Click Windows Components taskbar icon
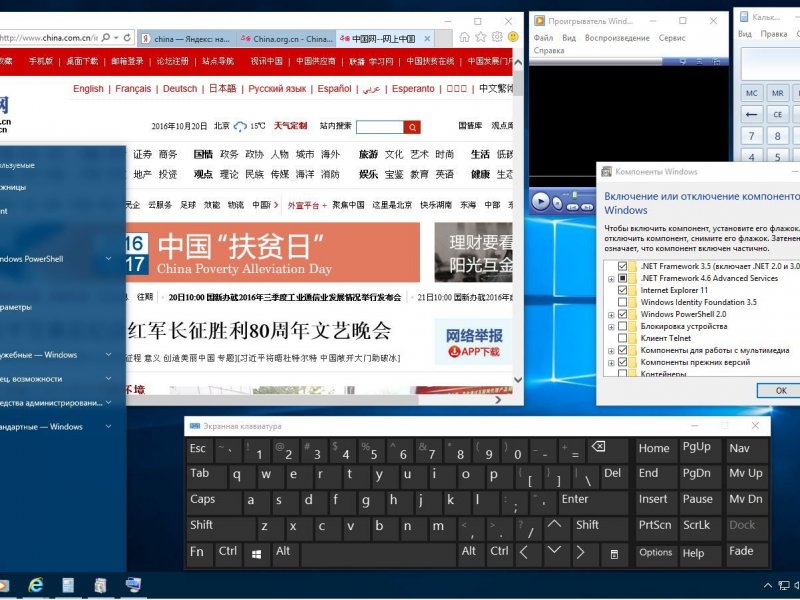800x600 pixels. [101, 585]
